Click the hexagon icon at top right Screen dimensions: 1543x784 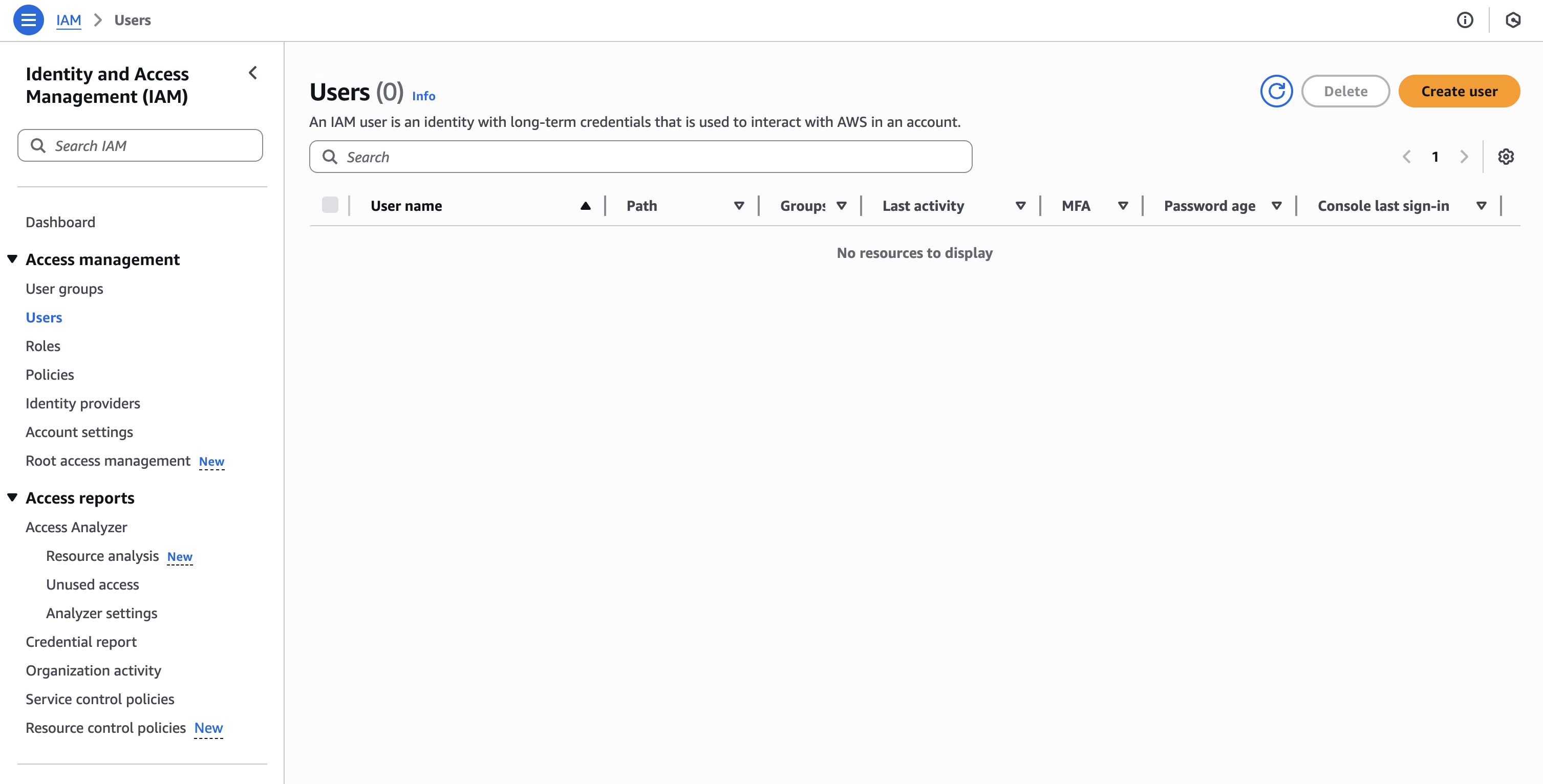click(x=1512, y=20)
